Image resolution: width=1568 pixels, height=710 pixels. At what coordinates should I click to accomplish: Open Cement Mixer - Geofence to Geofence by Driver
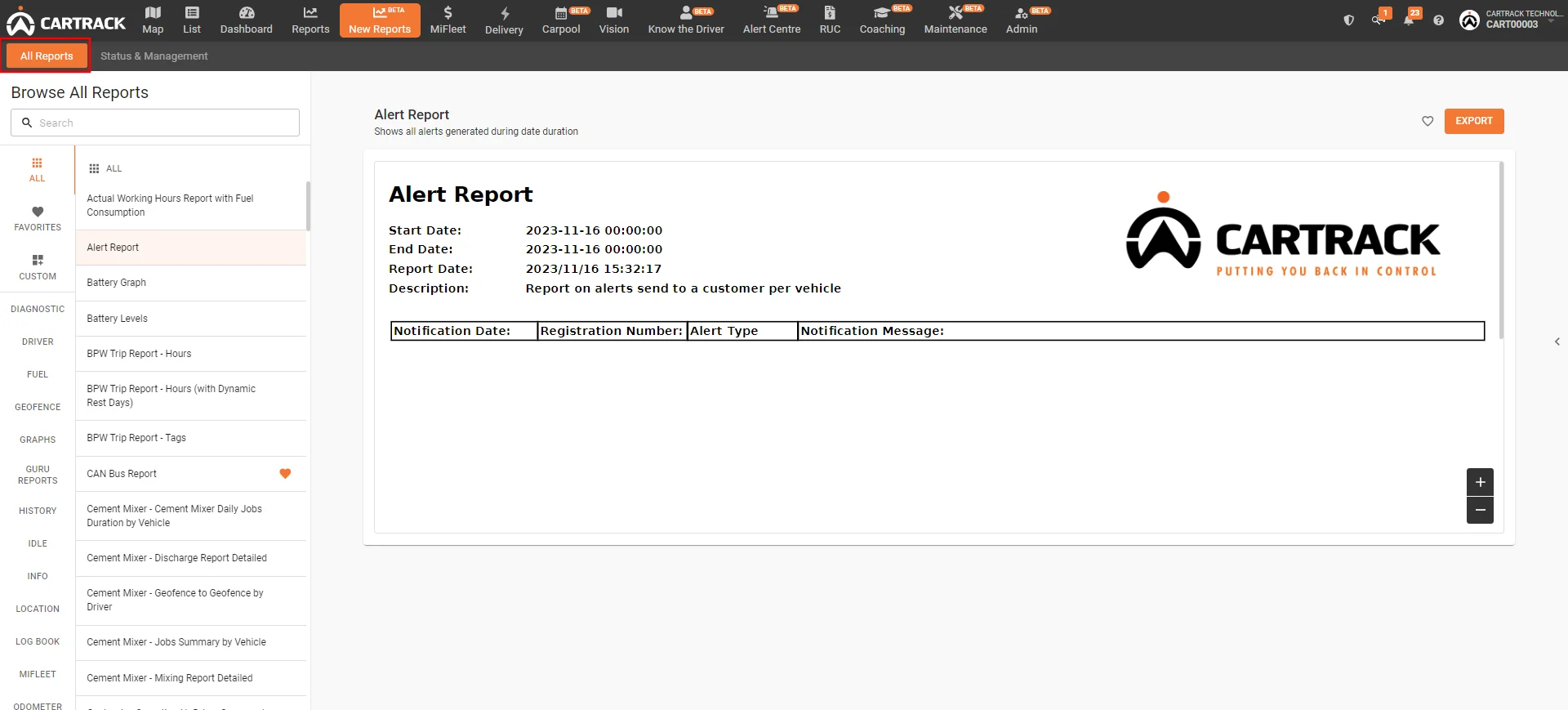(x=191, y=600)
